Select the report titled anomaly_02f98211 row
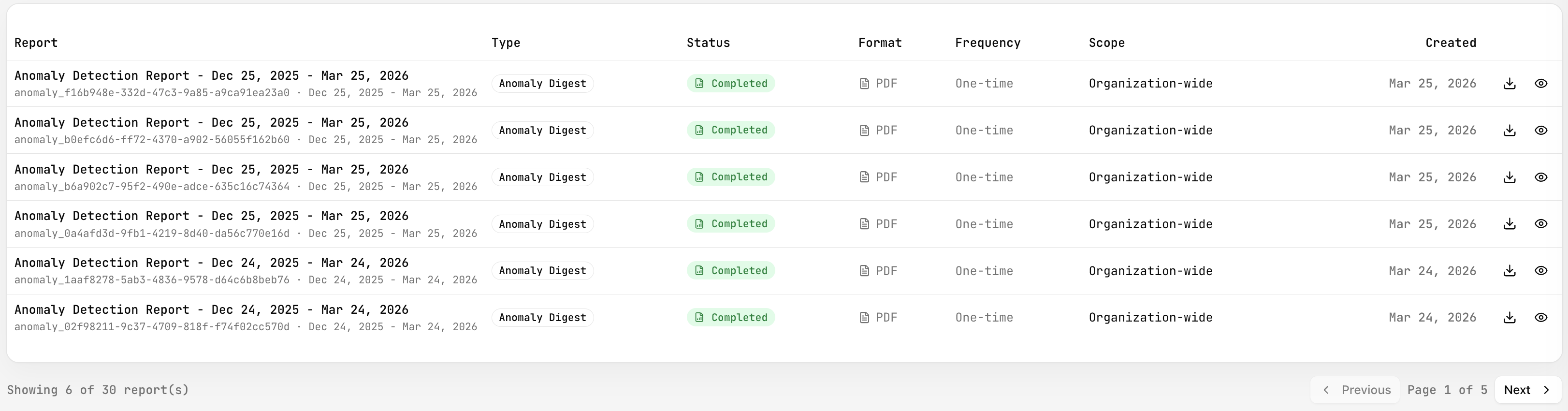 tap(244, 318)
